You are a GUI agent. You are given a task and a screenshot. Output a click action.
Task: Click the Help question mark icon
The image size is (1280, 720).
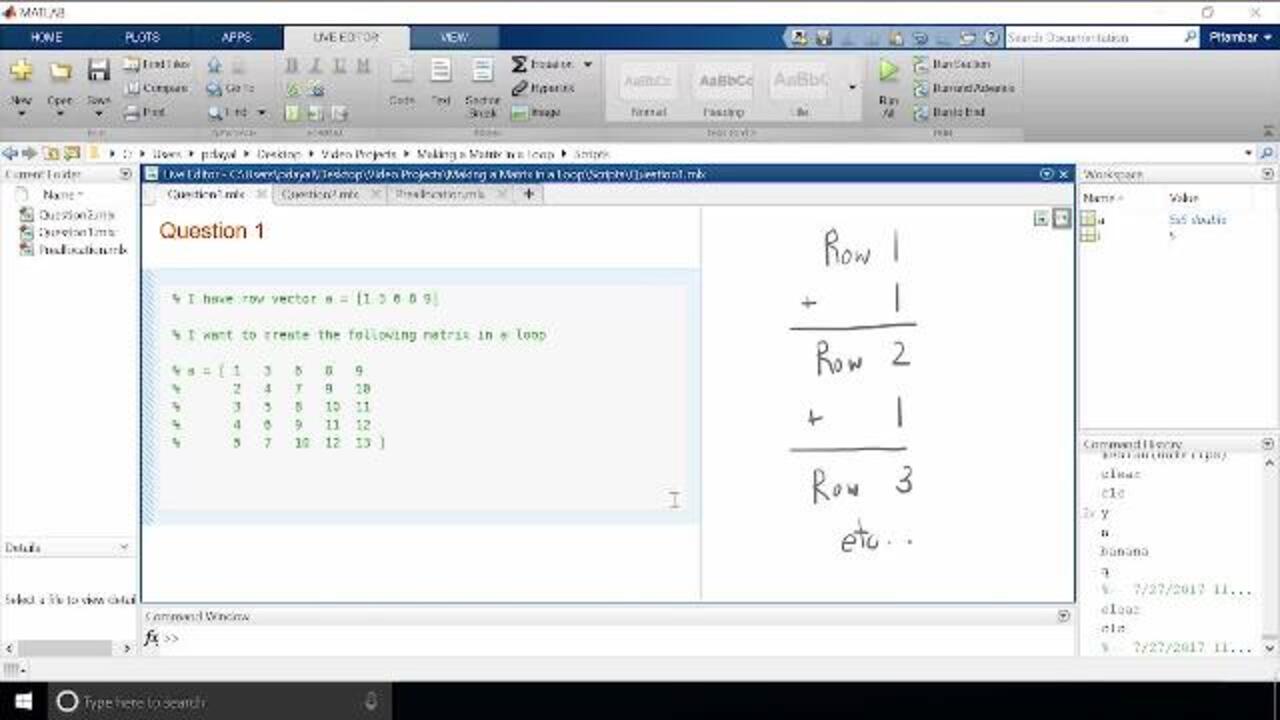(x=990, y=37)
